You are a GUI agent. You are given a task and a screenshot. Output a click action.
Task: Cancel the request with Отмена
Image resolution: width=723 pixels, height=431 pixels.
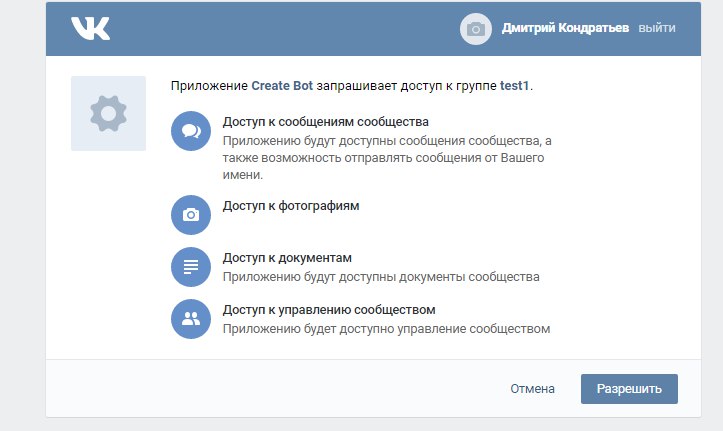click(533, 389)
